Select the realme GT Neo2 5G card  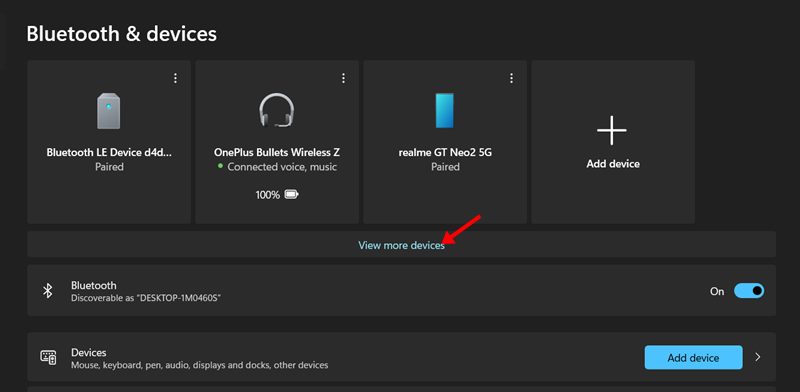[445, 142]
